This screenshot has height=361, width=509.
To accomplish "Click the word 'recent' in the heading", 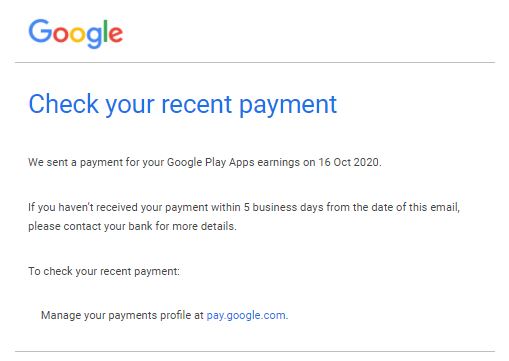I will [197, 104].
